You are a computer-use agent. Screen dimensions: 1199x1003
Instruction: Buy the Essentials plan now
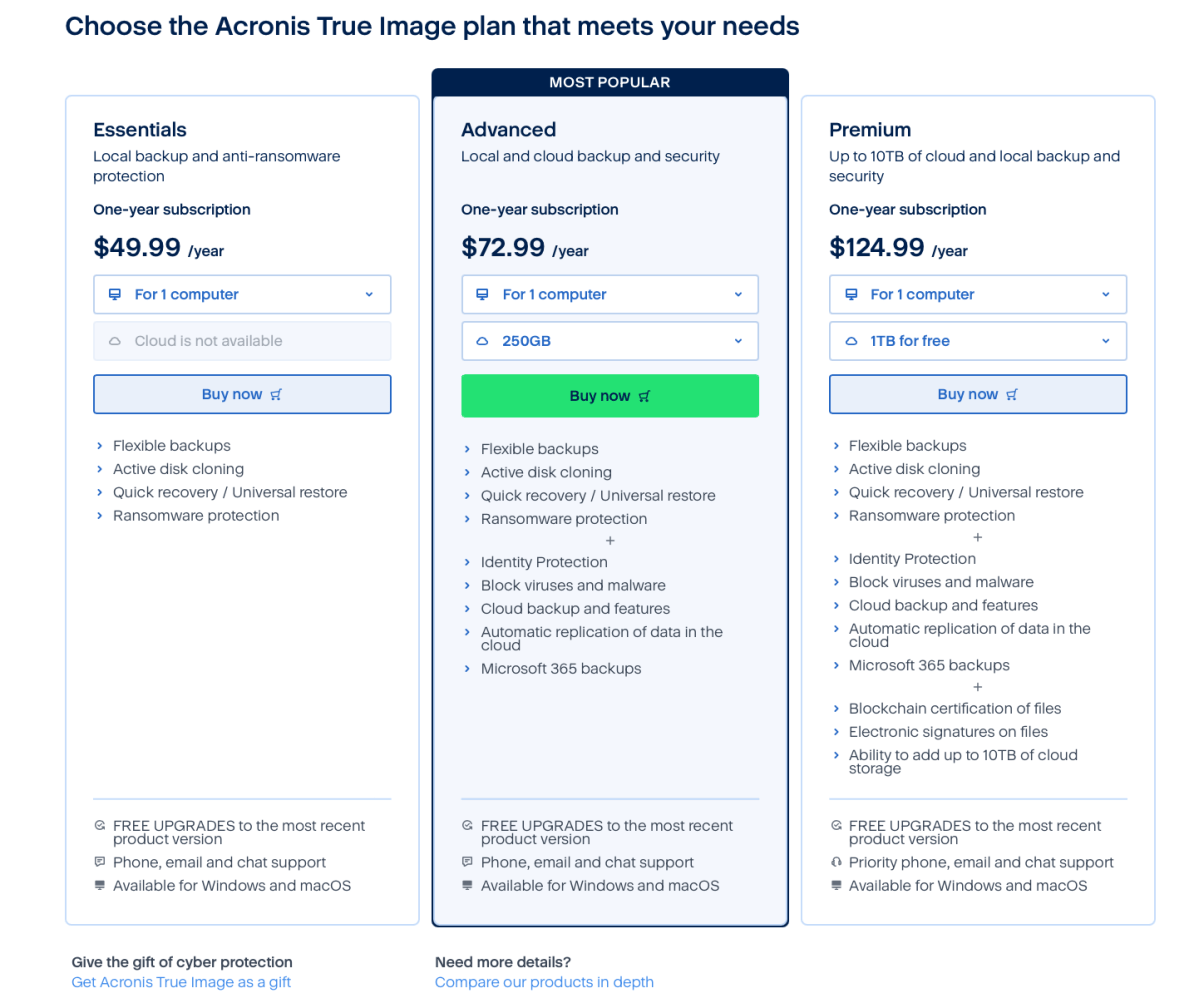(242, 394)
